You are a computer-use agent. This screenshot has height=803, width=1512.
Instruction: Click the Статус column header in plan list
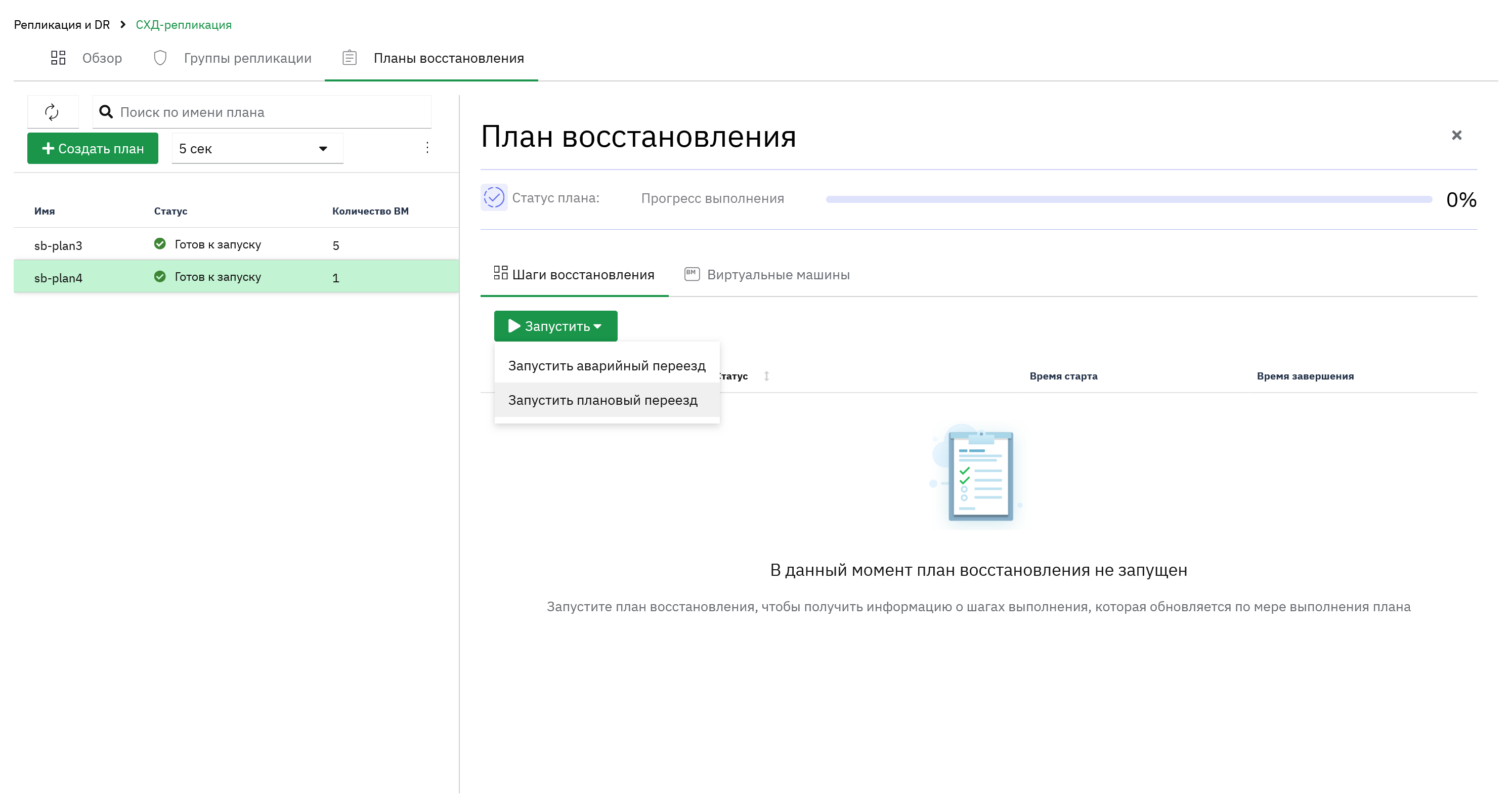(x=171, y=212)
